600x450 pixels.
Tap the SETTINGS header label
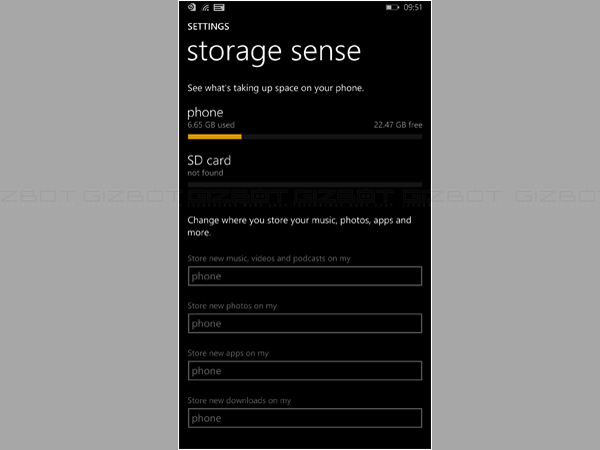click(208, 27)
